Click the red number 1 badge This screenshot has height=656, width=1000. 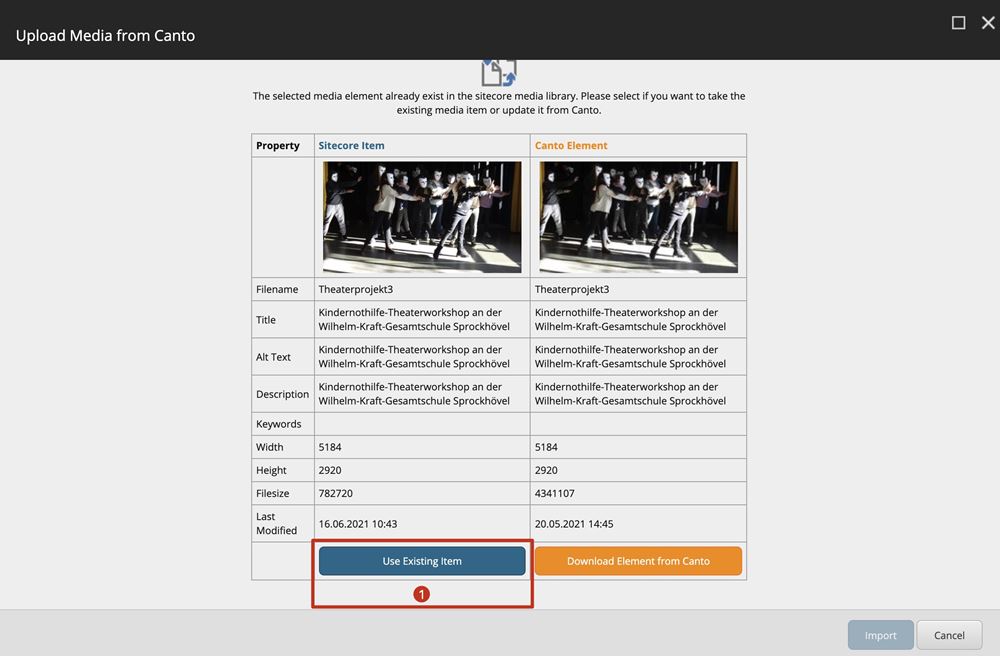pos(422,593)
